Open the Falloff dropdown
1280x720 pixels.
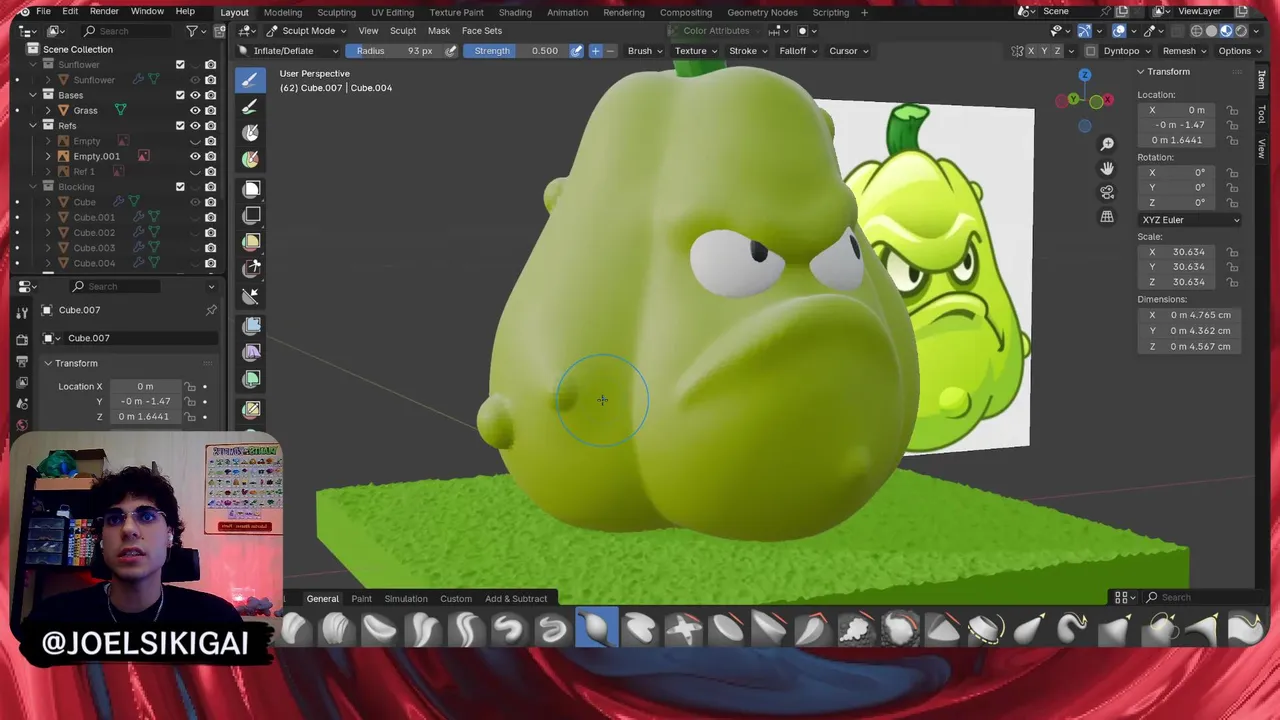[x=798, y=51]
